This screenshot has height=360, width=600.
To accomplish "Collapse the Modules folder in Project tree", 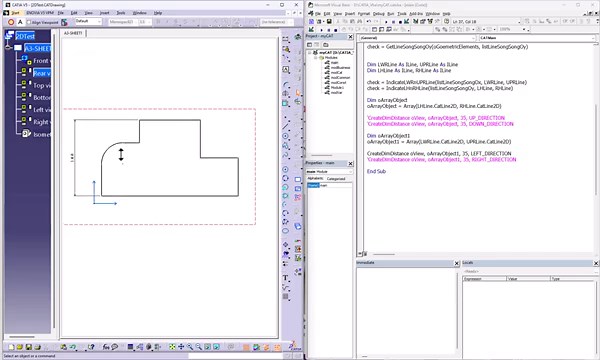I will tap(316, 57).
